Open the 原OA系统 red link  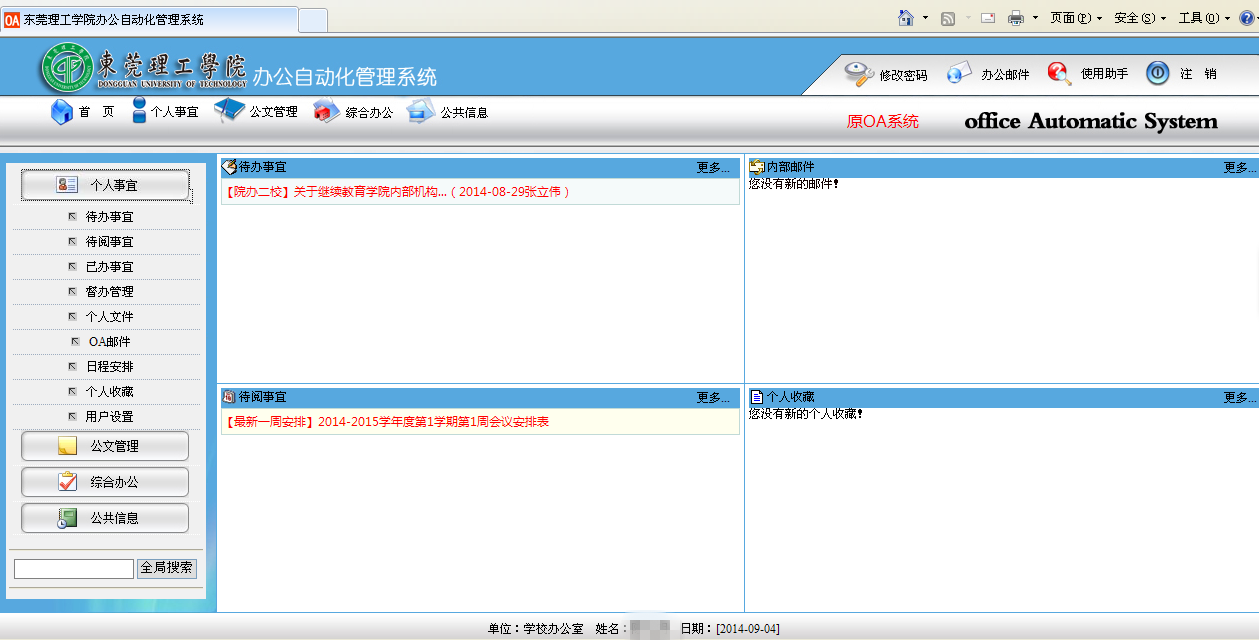[882, 122]
